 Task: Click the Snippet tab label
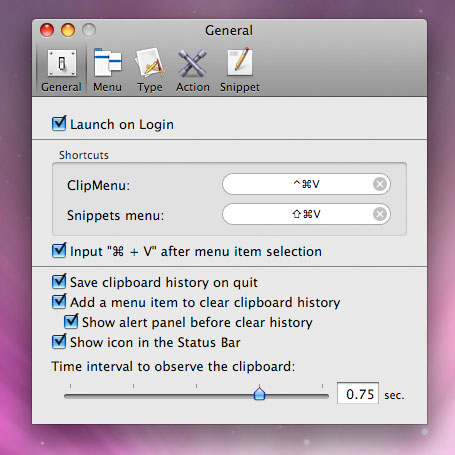click(x=240, y=87)
